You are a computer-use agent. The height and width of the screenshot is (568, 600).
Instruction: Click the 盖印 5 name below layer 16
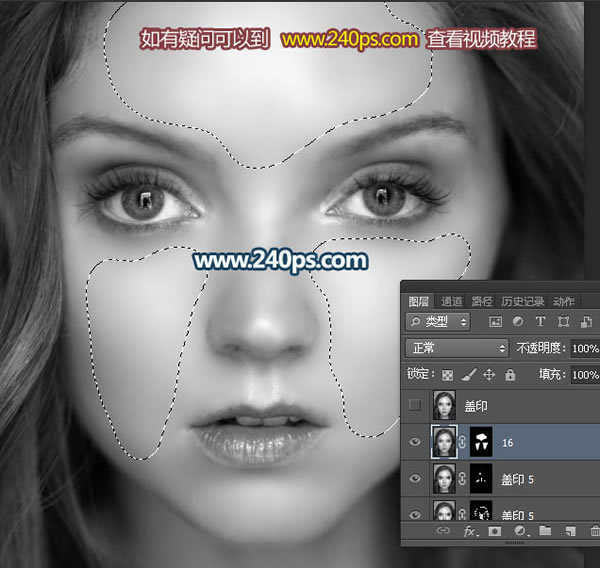(517, 479)
